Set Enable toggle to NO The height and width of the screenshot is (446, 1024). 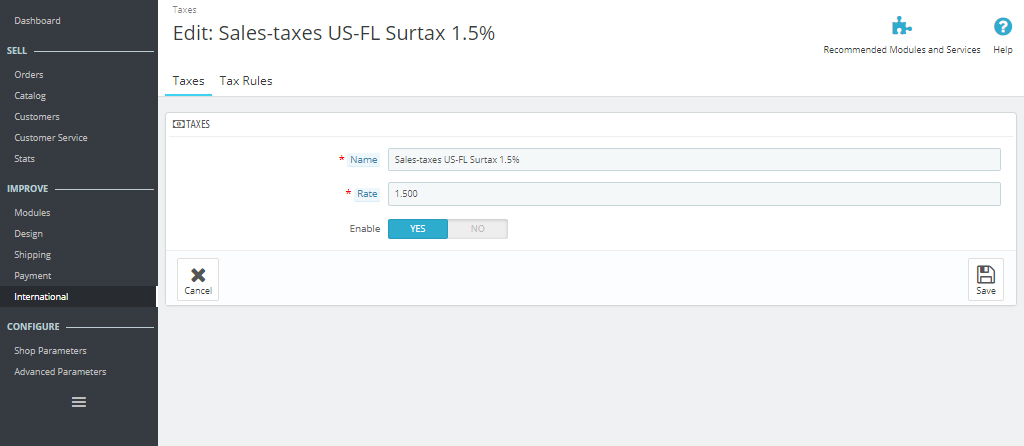click(478, 229)
